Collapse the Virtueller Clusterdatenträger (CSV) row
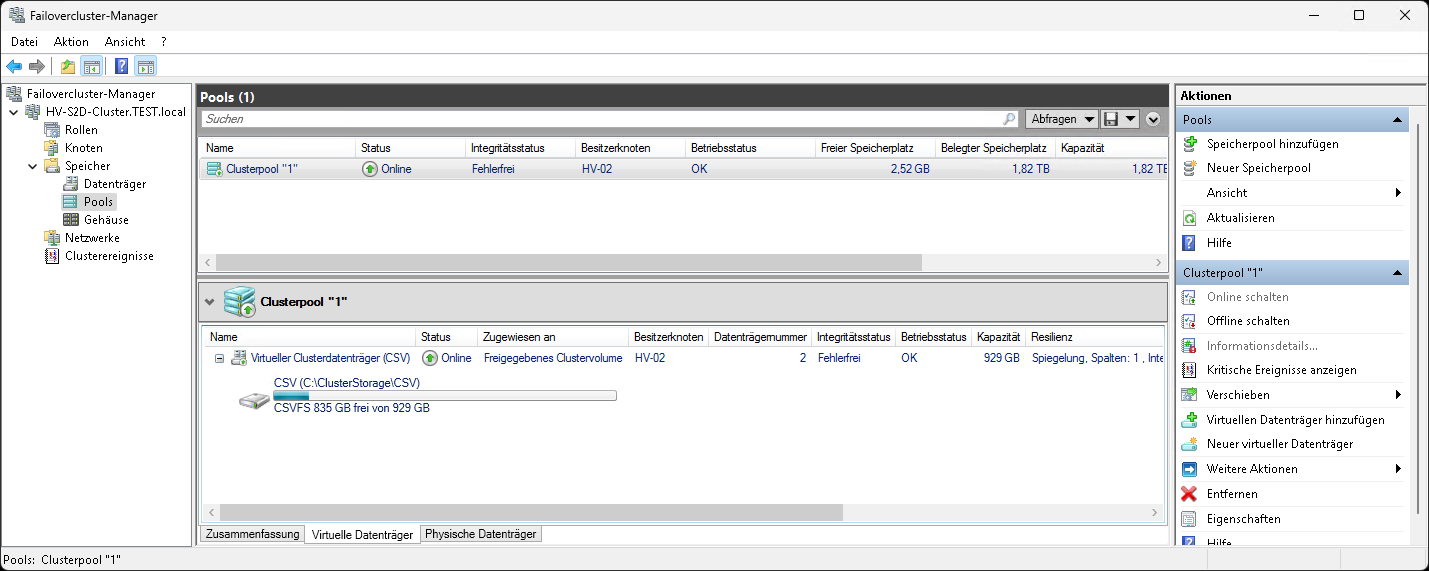Image resolution: width=1429 pixels, height=571 pixels. [x=219, y=358]
